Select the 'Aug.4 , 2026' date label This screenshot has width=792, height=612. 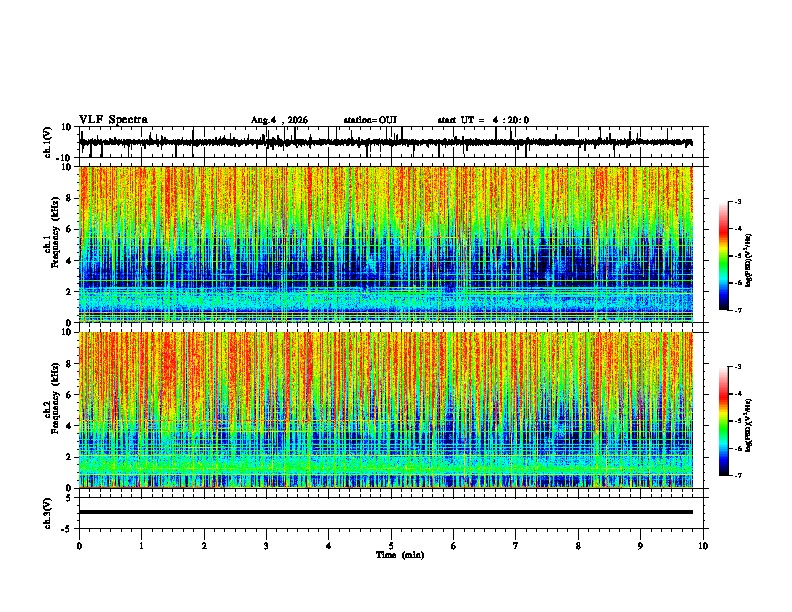[x=279, y=120]
